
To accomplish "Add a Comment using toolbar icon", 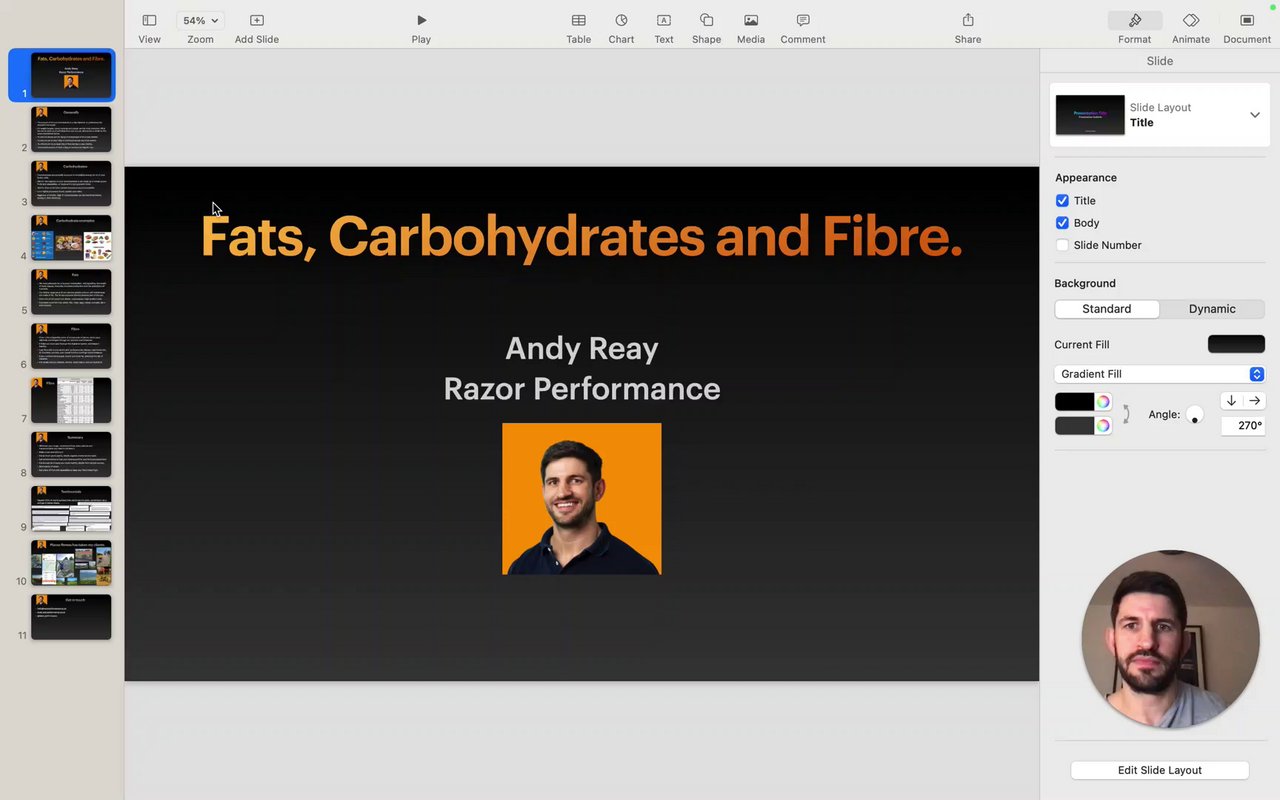I will tap(802, 20).
